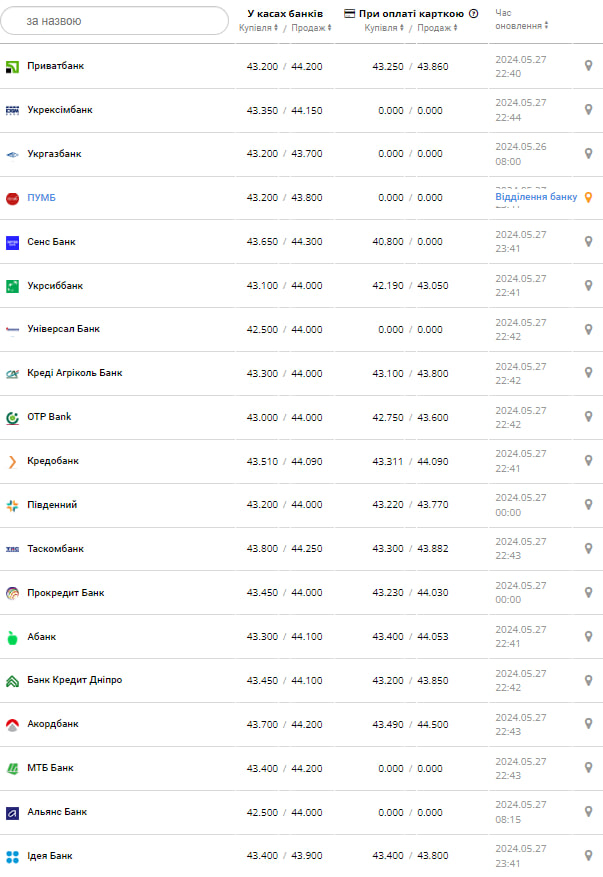The image size is (603, 877).
Task: Click the Сенс Банк logo icon
Action: [x=13, y=242]
